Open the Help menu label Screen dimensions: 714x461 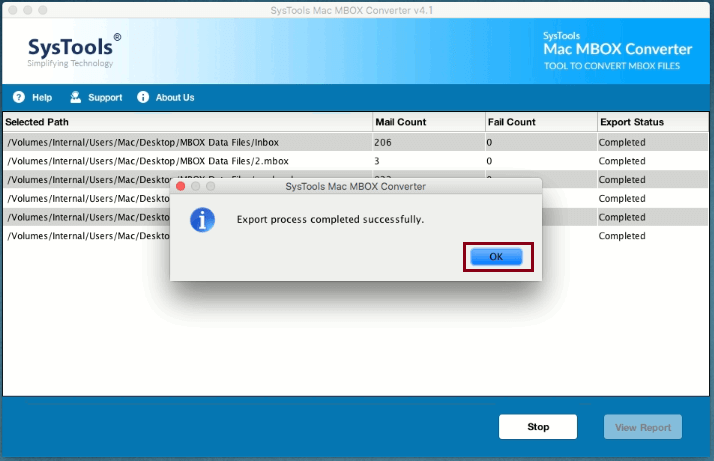[x=42, y=98]
